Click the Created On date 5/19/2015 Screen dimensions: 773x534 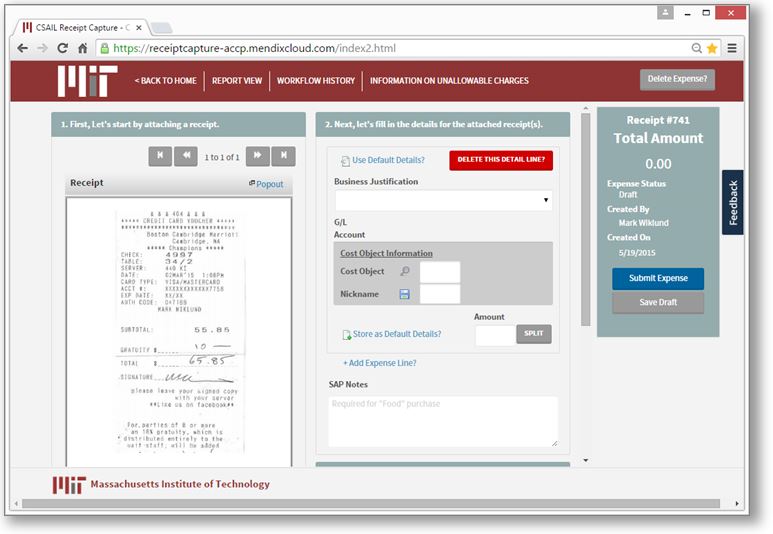(637, 252)
